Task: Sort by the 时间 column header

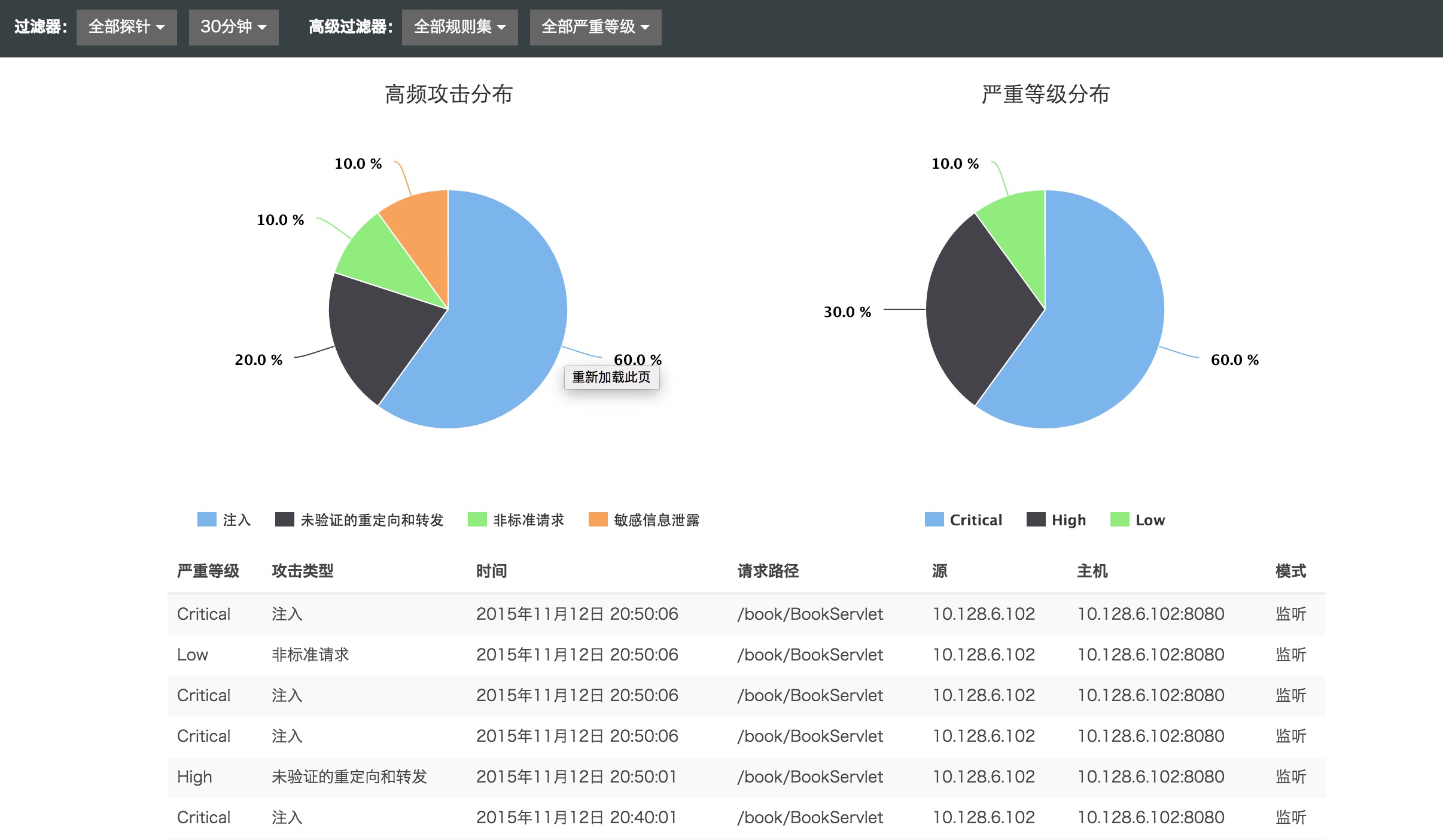Action: [x=491, y=571]
